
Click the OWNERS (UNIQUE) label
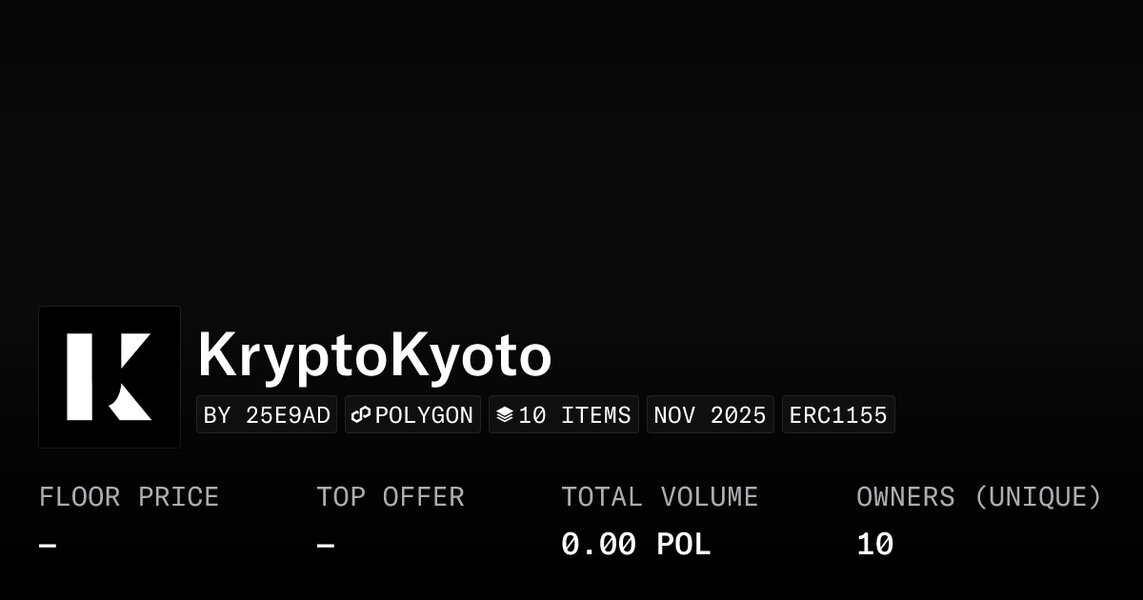[x=979, y=497]
